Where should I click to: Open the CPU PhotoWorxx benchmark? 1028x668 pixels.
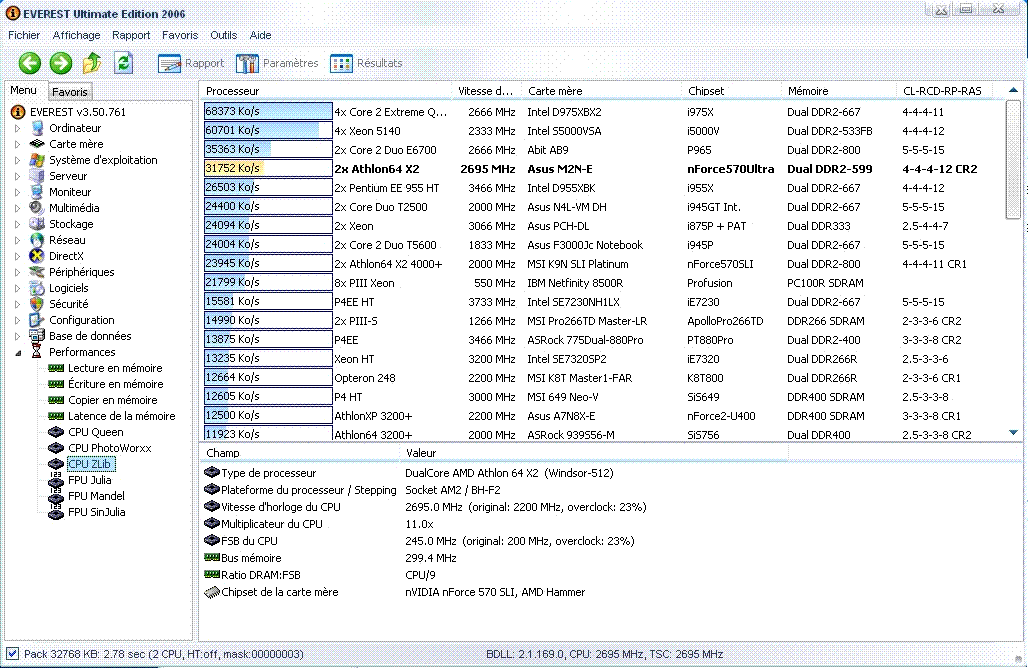(109, 448)
